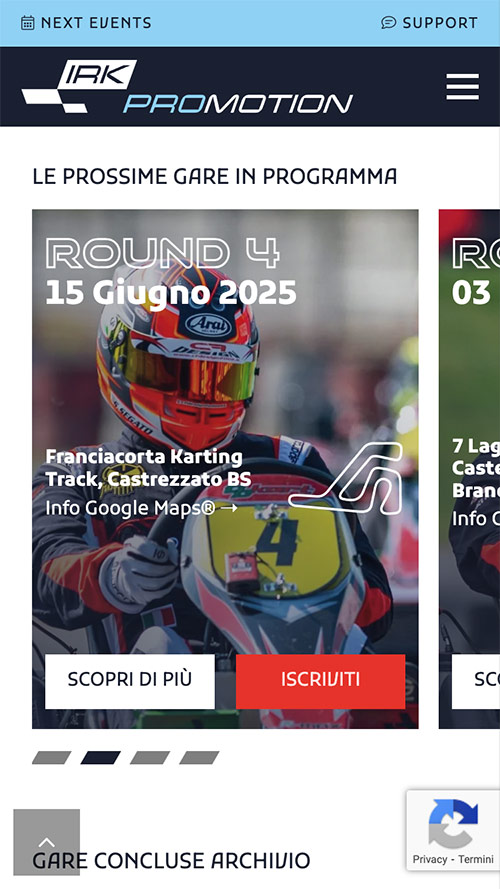Click the red Iscriviti button

tap(320, 681)
